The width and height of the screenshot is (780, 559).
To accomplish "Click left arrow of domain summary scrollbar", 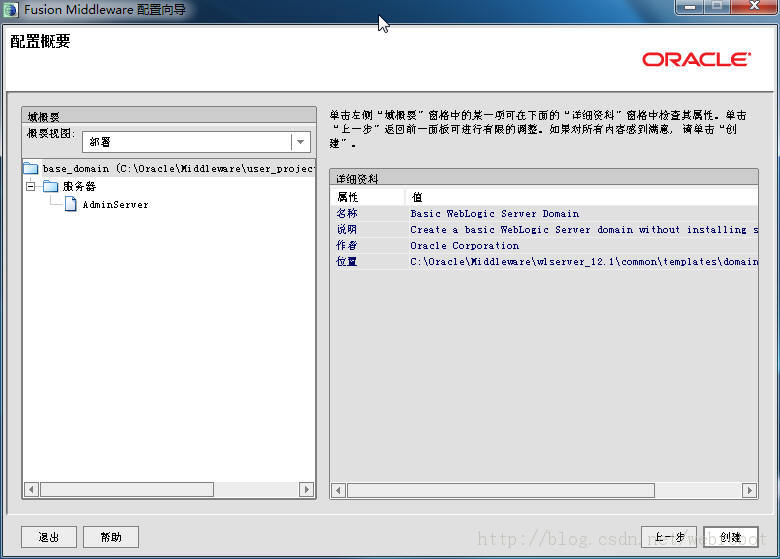I will (x=31, y=489).
